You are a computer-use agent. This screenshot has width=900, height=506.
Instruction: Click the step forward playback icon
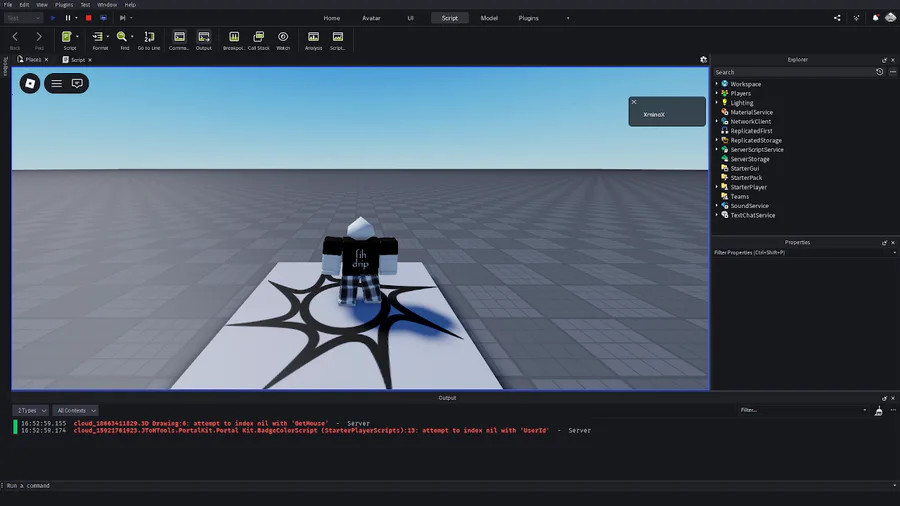122,18
